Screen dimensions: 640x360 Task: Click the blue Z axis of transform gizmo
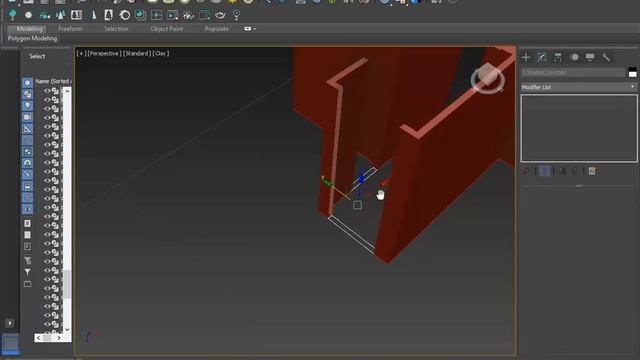click(x=362, y=179)
